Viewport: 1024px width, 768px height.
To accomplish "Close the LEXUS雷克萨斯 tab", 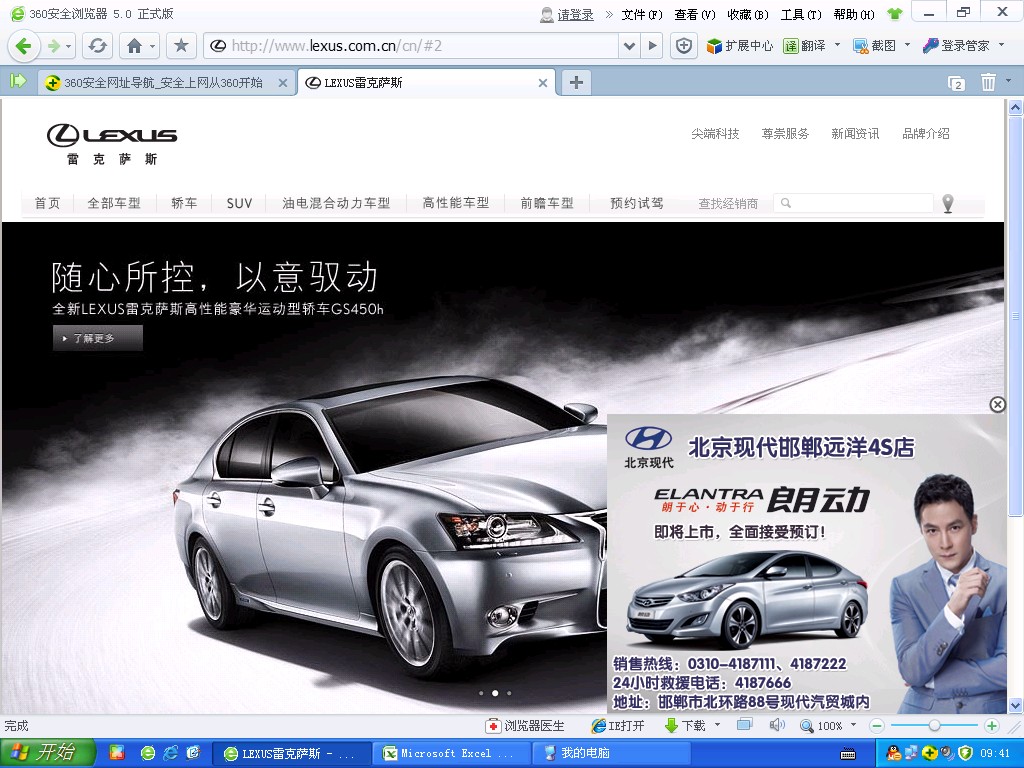I will 543,83.
